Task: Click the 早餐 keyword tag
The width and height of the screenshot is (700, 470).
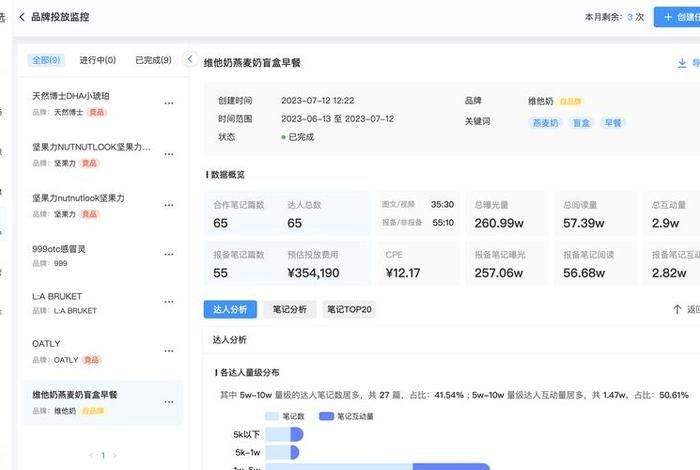Action: (x=612, y=123)
